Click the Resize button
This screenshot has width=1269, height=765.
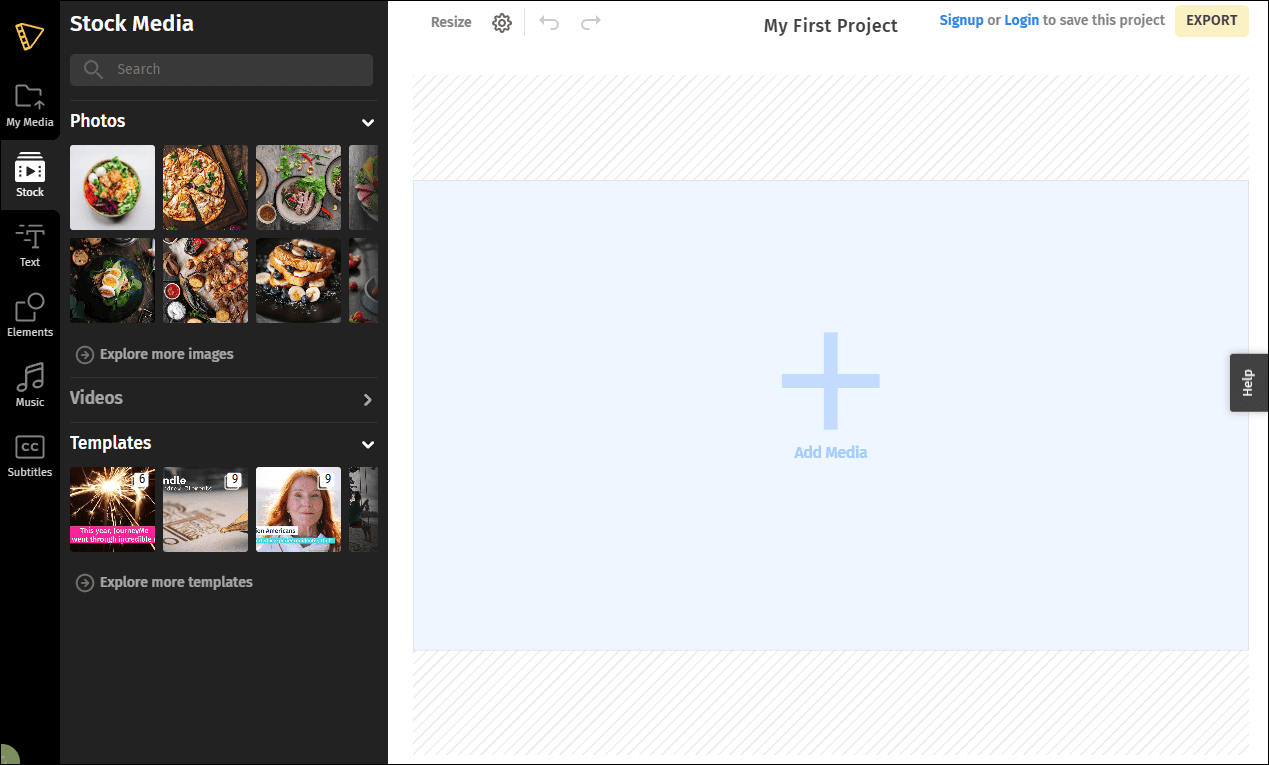click(451, 21)
